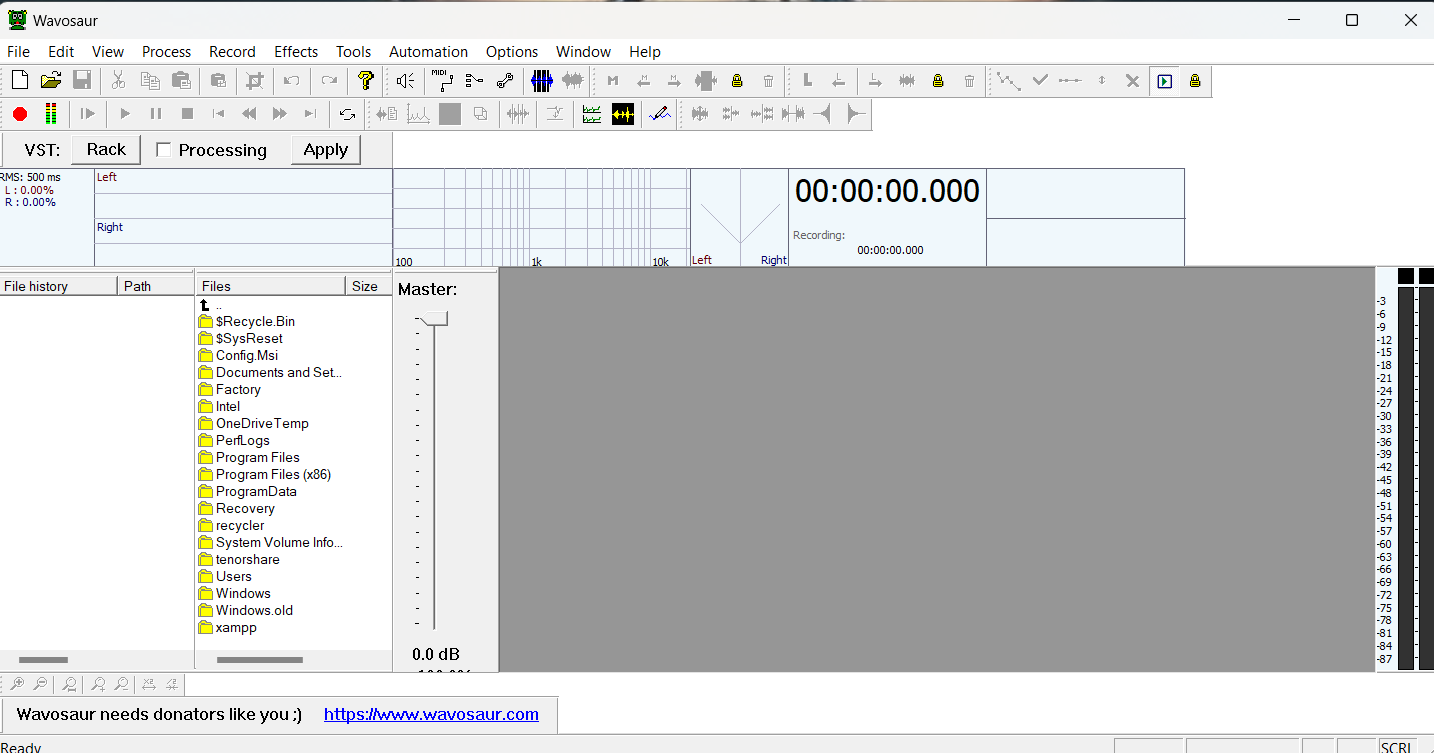Open the Tools menu
Screen dimensions: 1434x753
pyautogui.click(x=353, y=52)
